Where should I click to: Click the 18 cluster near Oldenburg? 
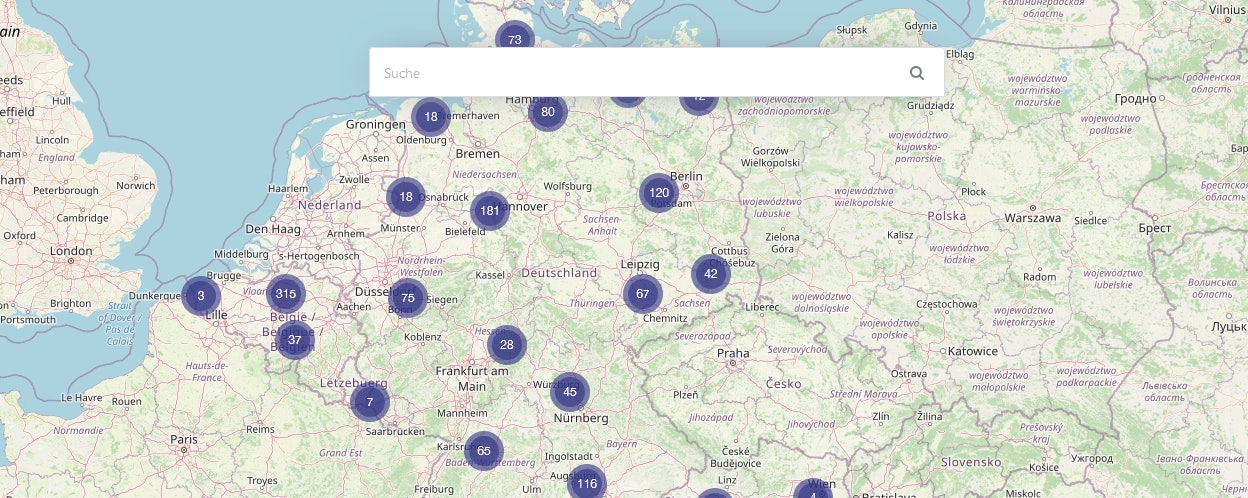click(431, 117)
